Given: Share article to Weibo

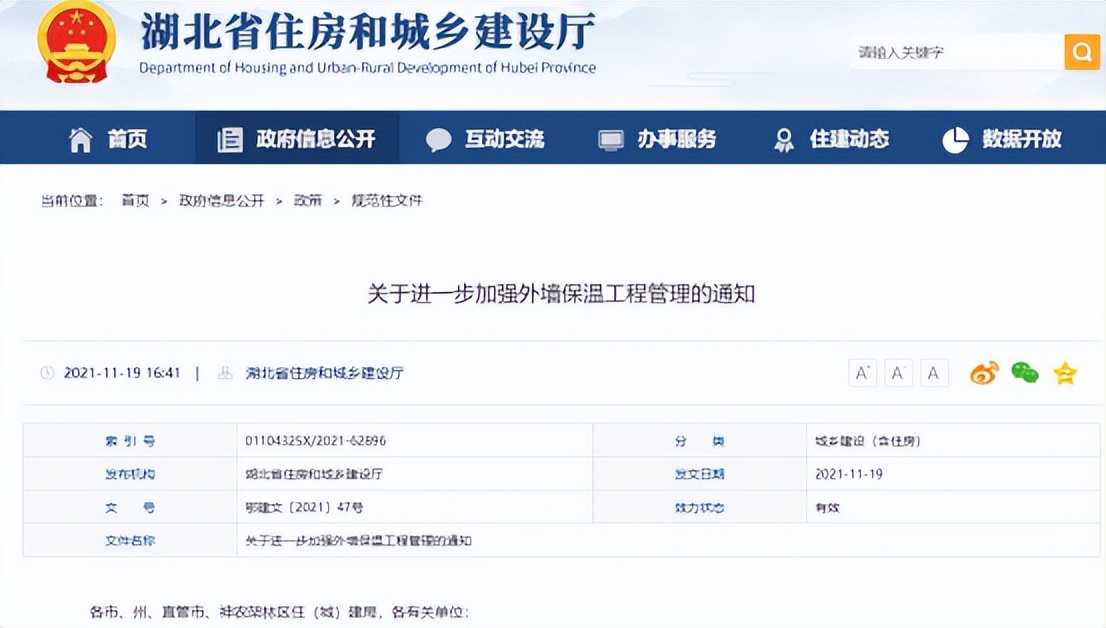Looking at the screenshot, I should (x=984, y=373).
